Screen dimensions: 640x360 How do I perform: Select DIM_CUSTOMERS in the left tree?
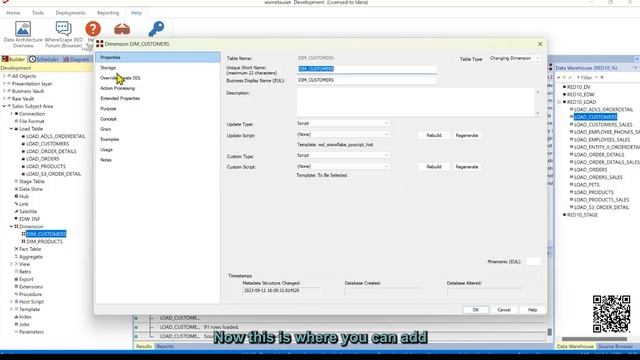[46, 234]
